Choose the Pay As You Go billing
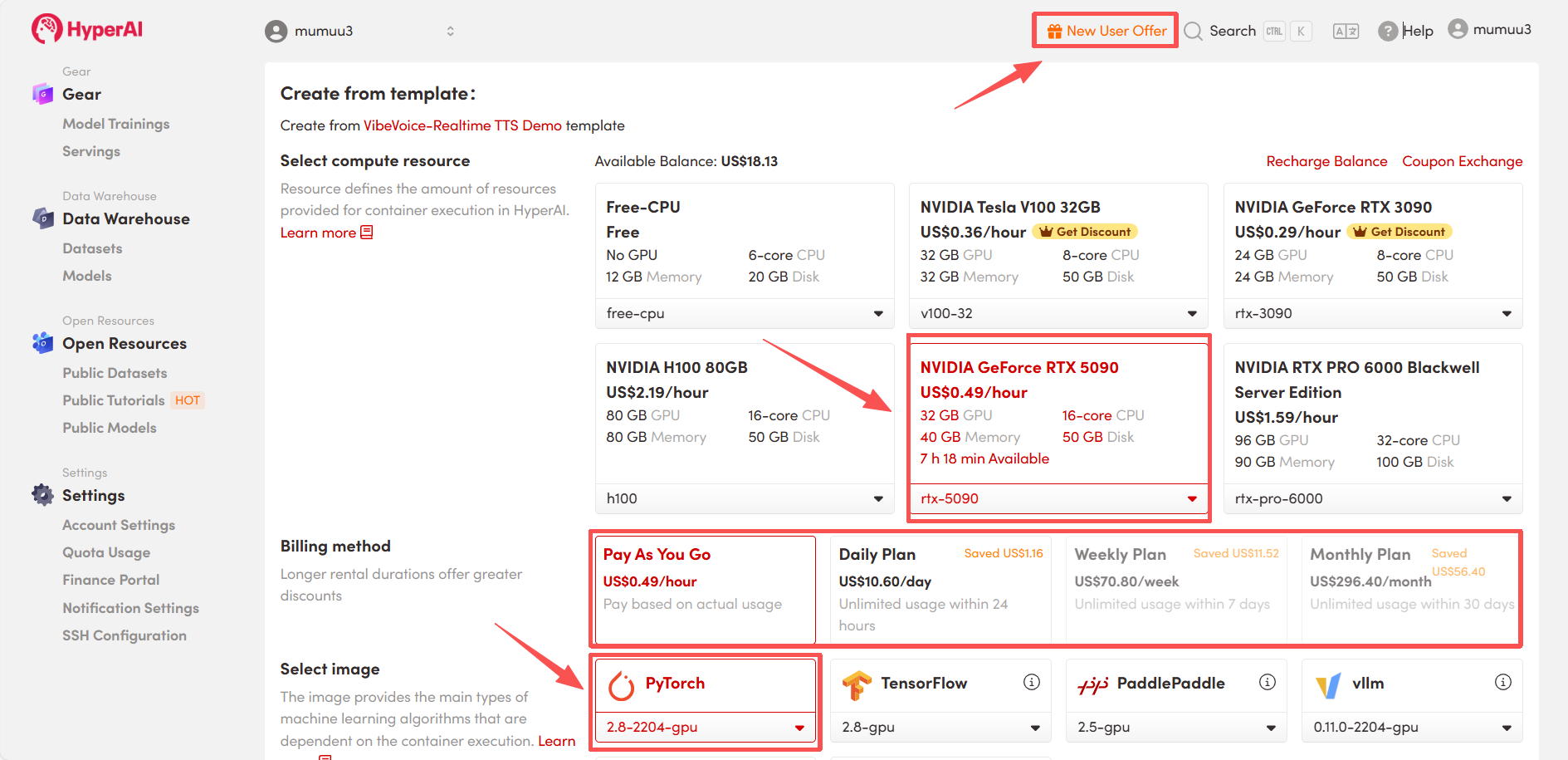 click(x=705, y=588)
